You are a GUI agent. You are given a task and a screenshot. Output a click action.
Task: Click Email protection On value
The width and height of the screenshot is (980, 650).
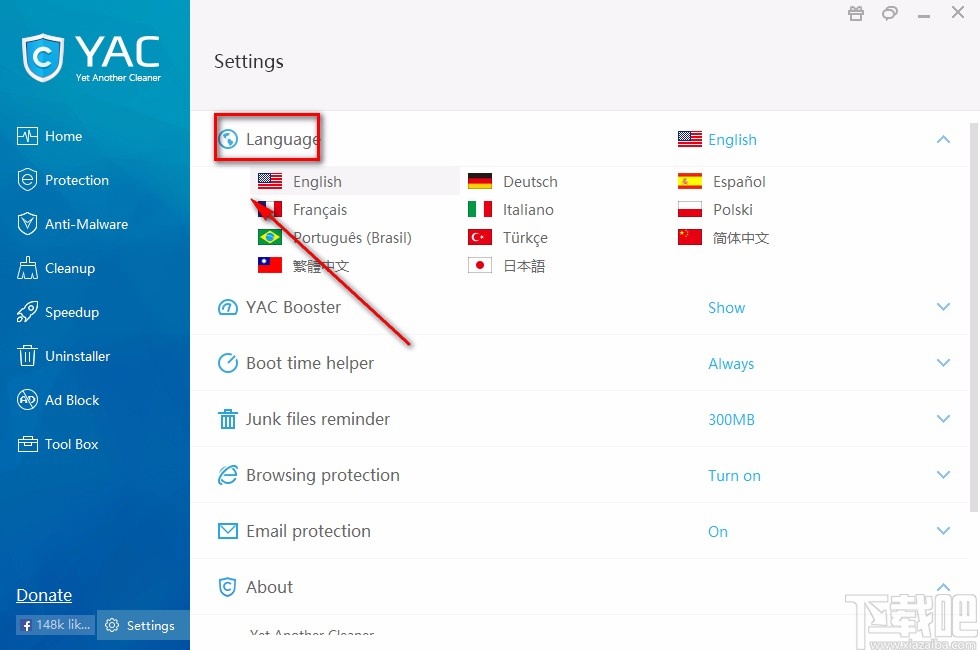click(718, 531)
